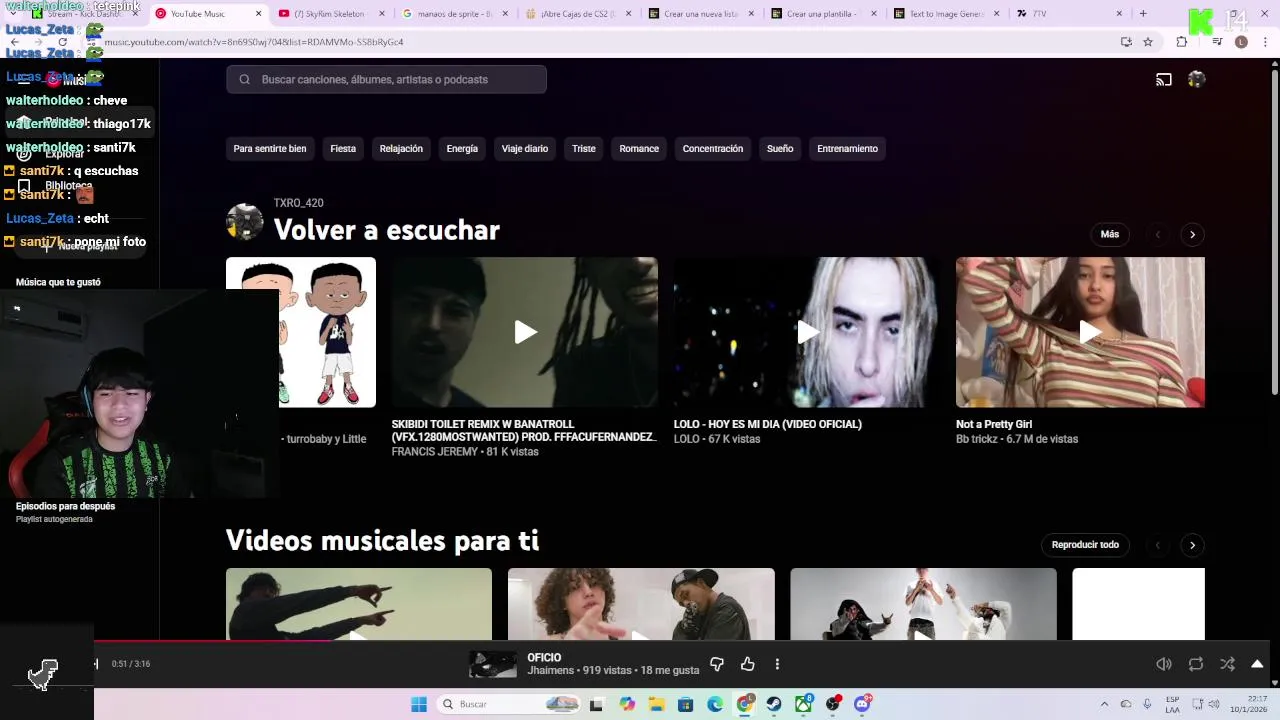The height and width of the screenshot is (720, 1280).
Task: Open File Explorer from the taskbar
Action: (x=656, y=704)
